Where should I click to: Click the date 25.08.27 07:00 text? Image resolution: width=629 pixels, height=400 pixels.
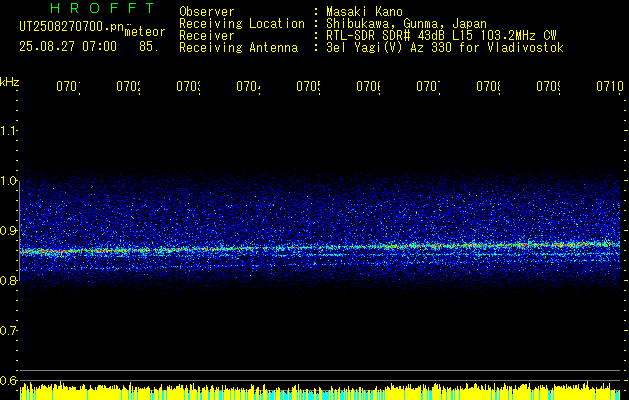(68, 47)
